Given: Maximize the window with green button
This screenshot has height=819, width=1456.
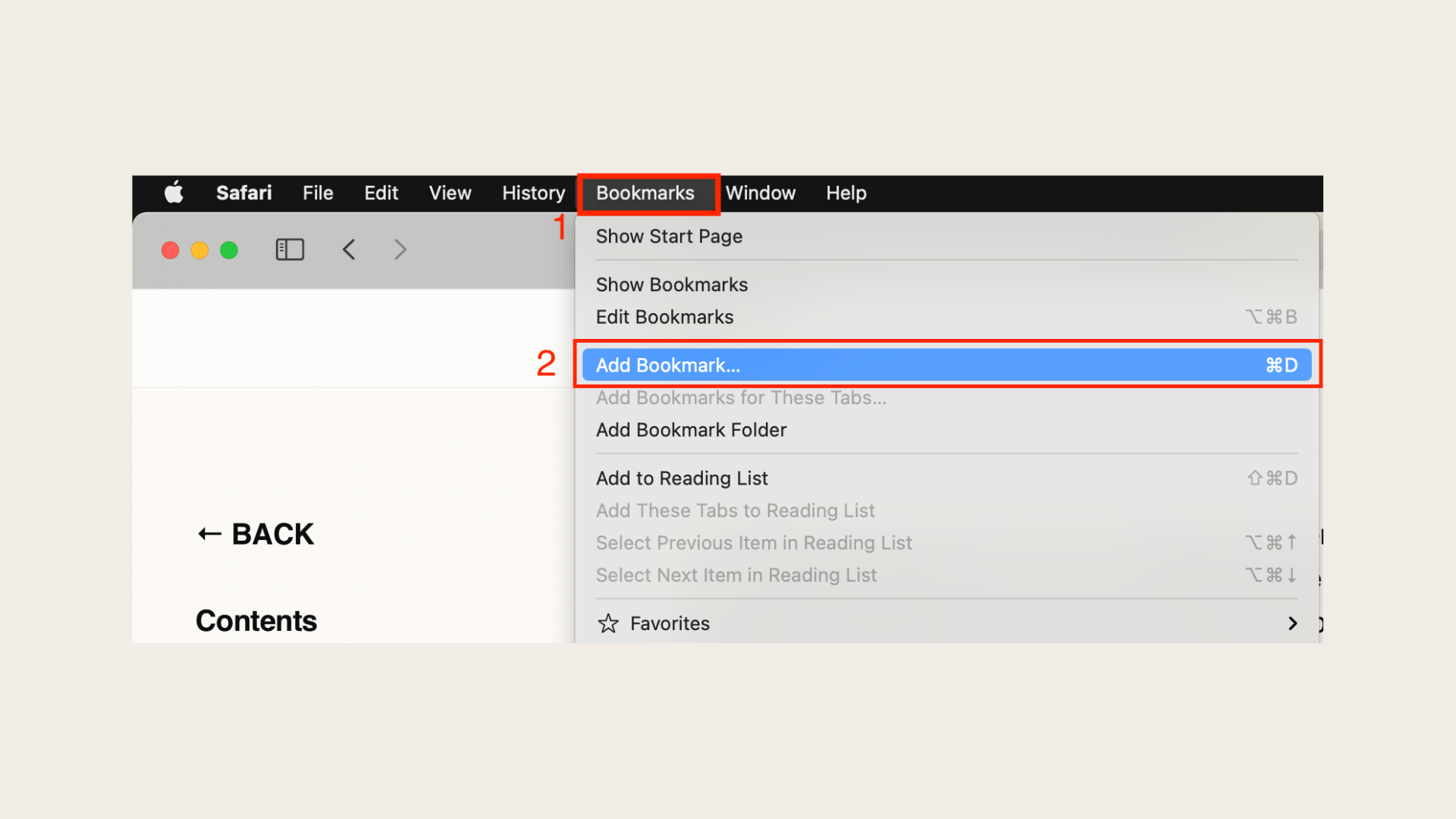Looking at the screenshot, I should click(229, 250).
